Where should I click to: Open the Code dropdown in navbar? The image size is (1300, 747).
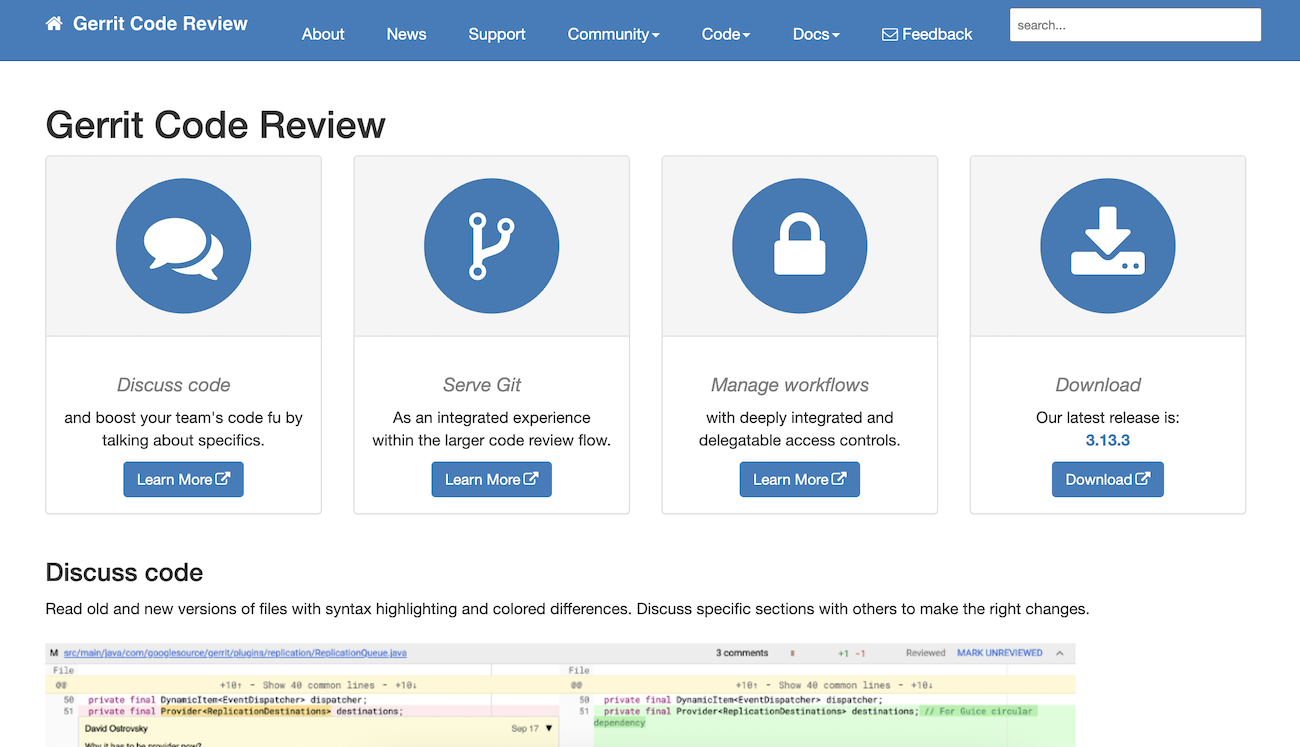tap(725, 34)
